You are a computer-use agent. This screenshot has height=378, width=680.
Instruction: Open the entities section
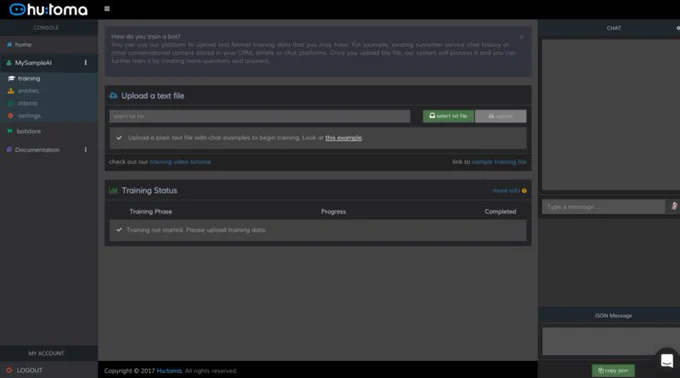point(29,91)
